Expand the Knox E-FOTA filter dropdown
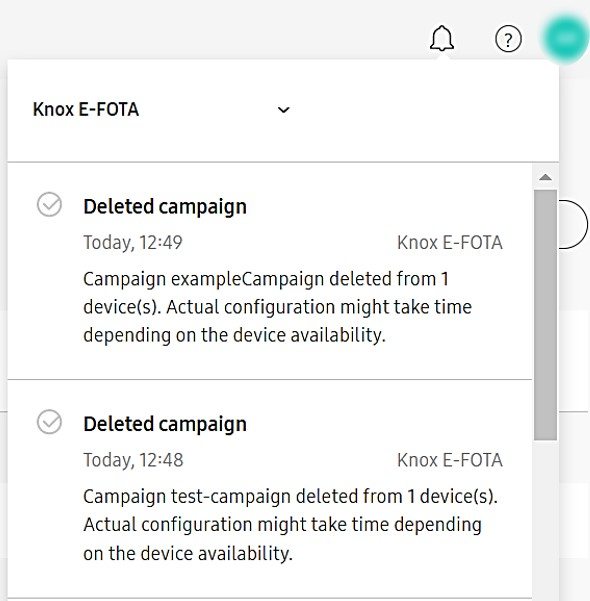 (x=161, y=110)
